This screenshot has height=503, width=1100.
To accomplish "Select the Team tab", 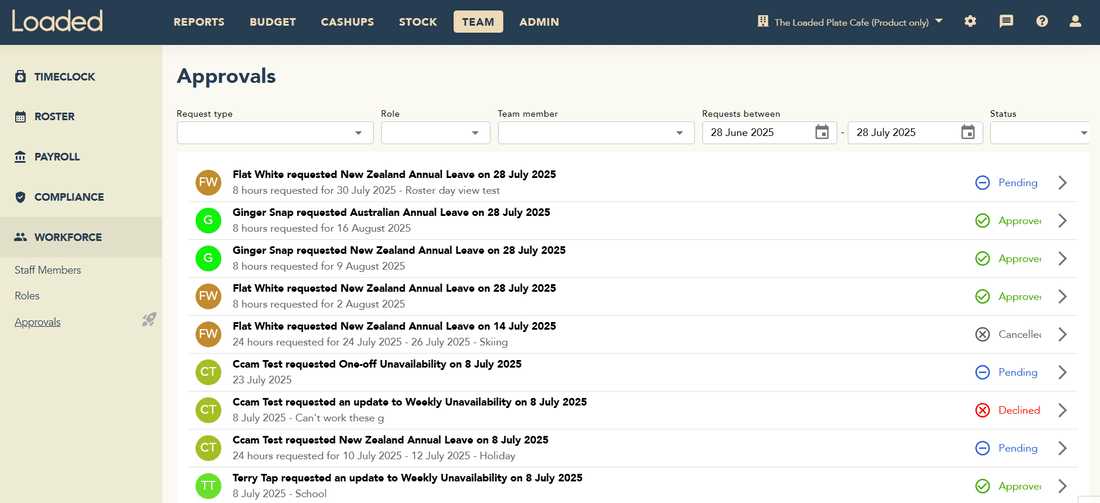I will tap(478, 22).
